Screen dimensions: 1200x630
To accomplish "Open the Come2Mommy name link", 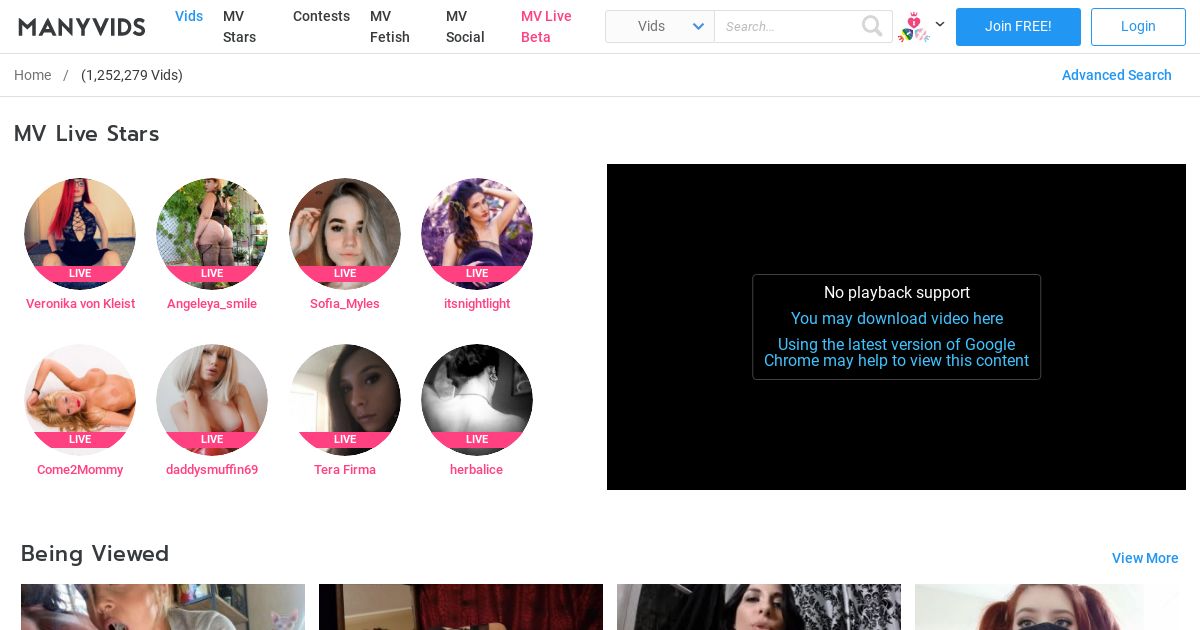I will (80, 470).
